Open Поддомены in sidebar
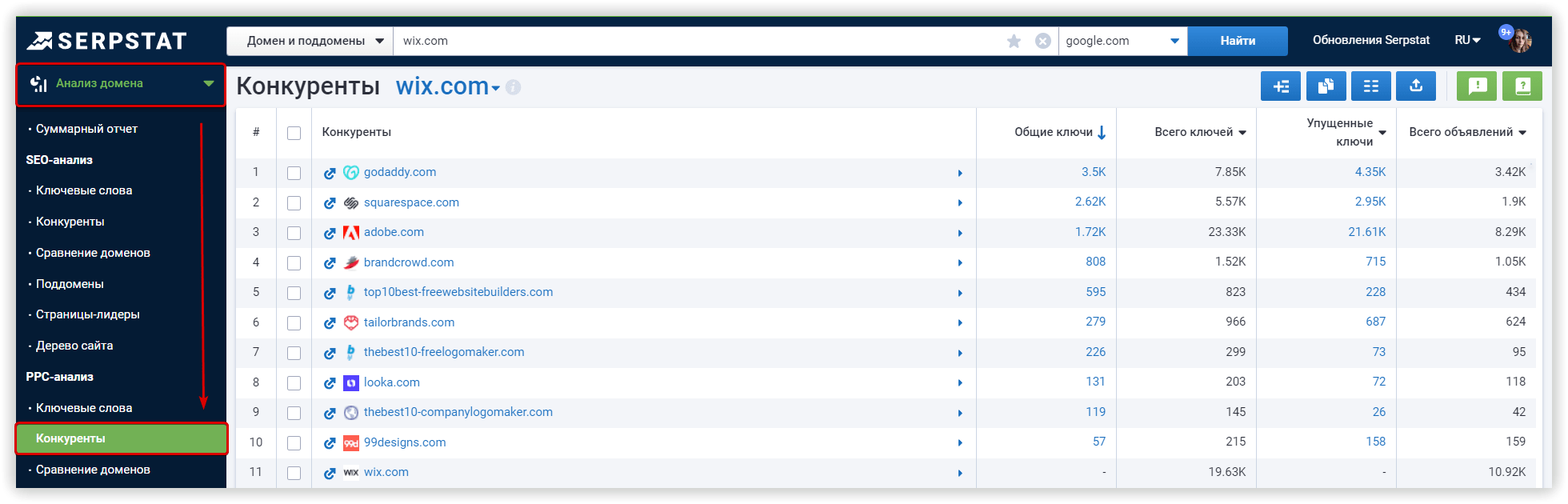Image resolution: width=1568 pixels, height=504 pixels. click(70, 284)
